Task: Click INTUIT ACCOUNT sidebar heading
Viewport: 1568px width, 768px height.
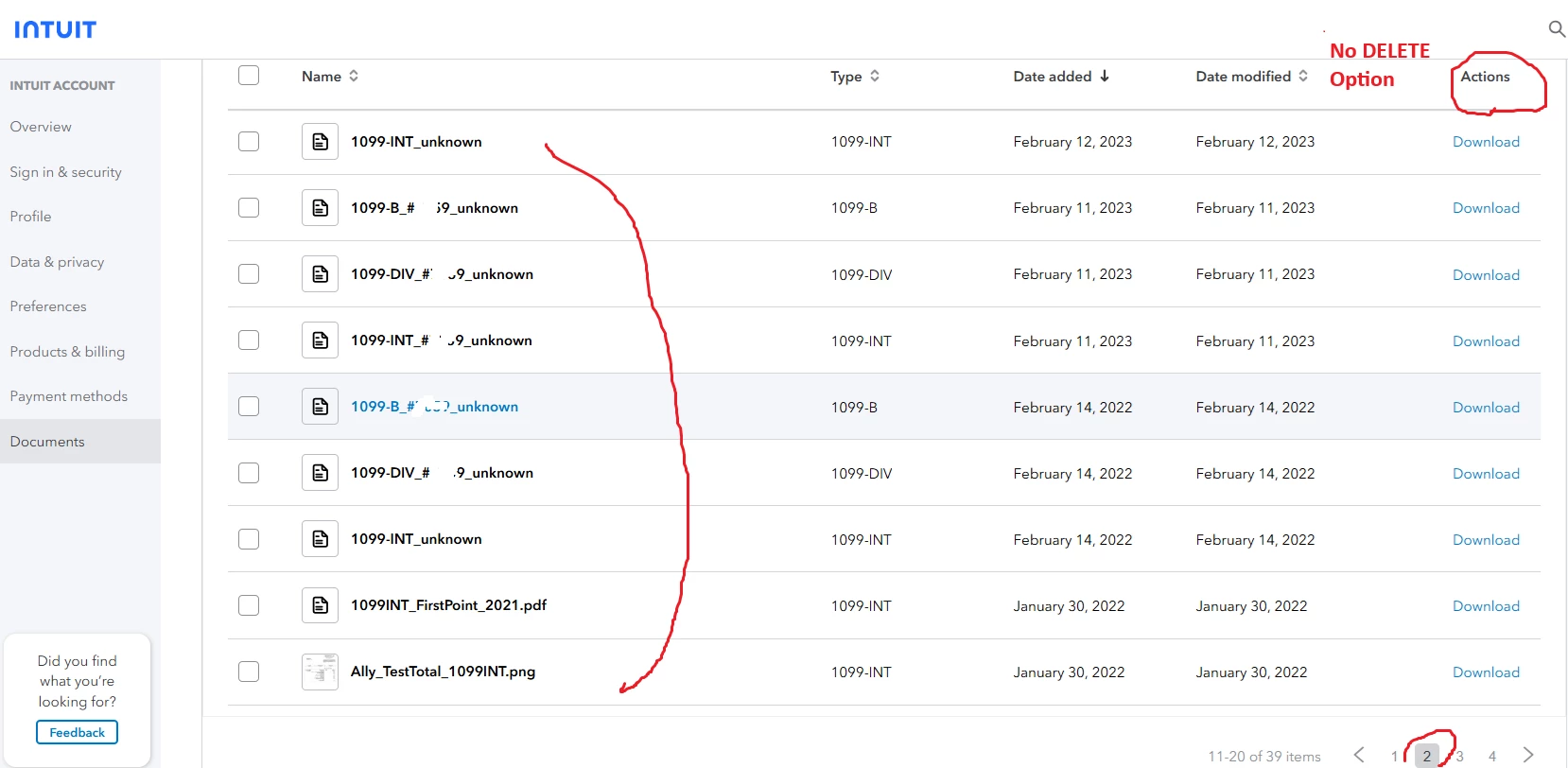Action: (x=62, y=85)
